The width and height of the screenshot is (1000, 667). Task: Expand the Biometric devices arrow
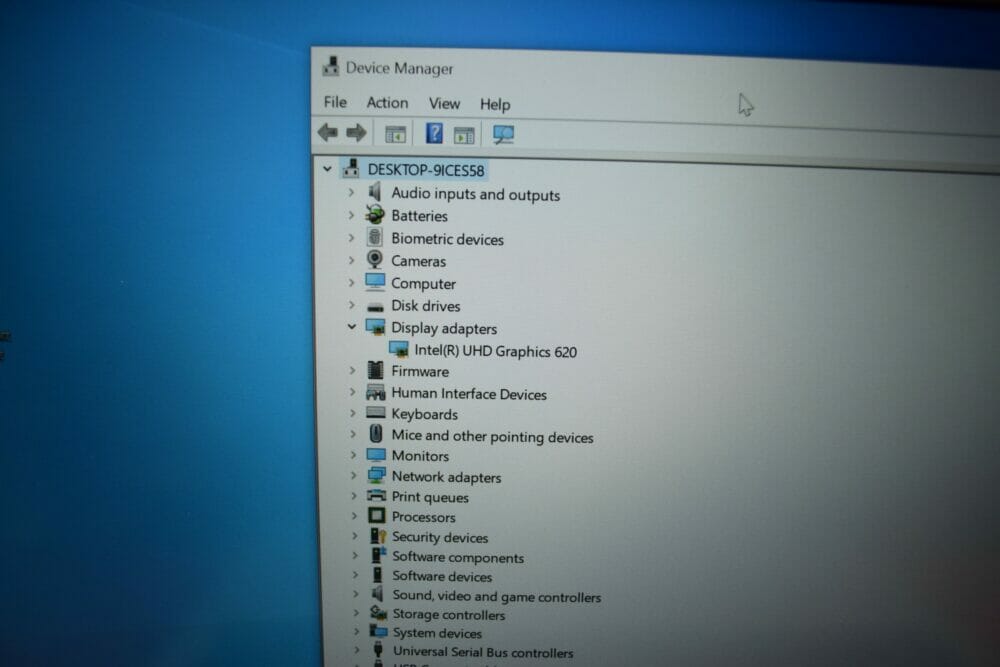click(x=351, y=238)
